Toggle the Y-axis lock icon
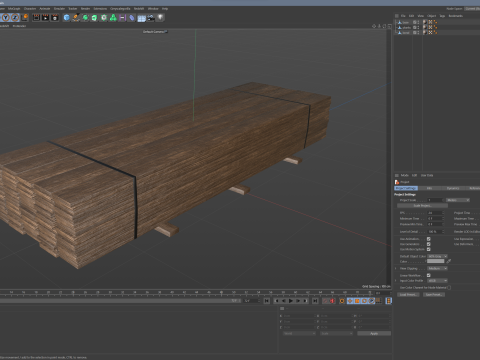 click(6, 17)
